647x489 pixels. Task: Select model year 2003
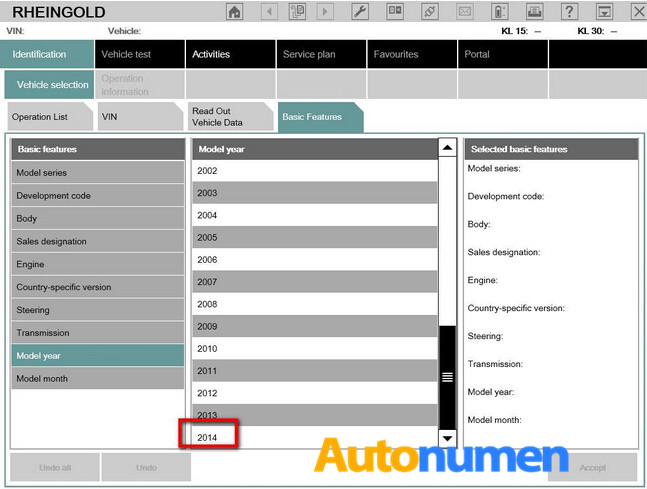315,193
